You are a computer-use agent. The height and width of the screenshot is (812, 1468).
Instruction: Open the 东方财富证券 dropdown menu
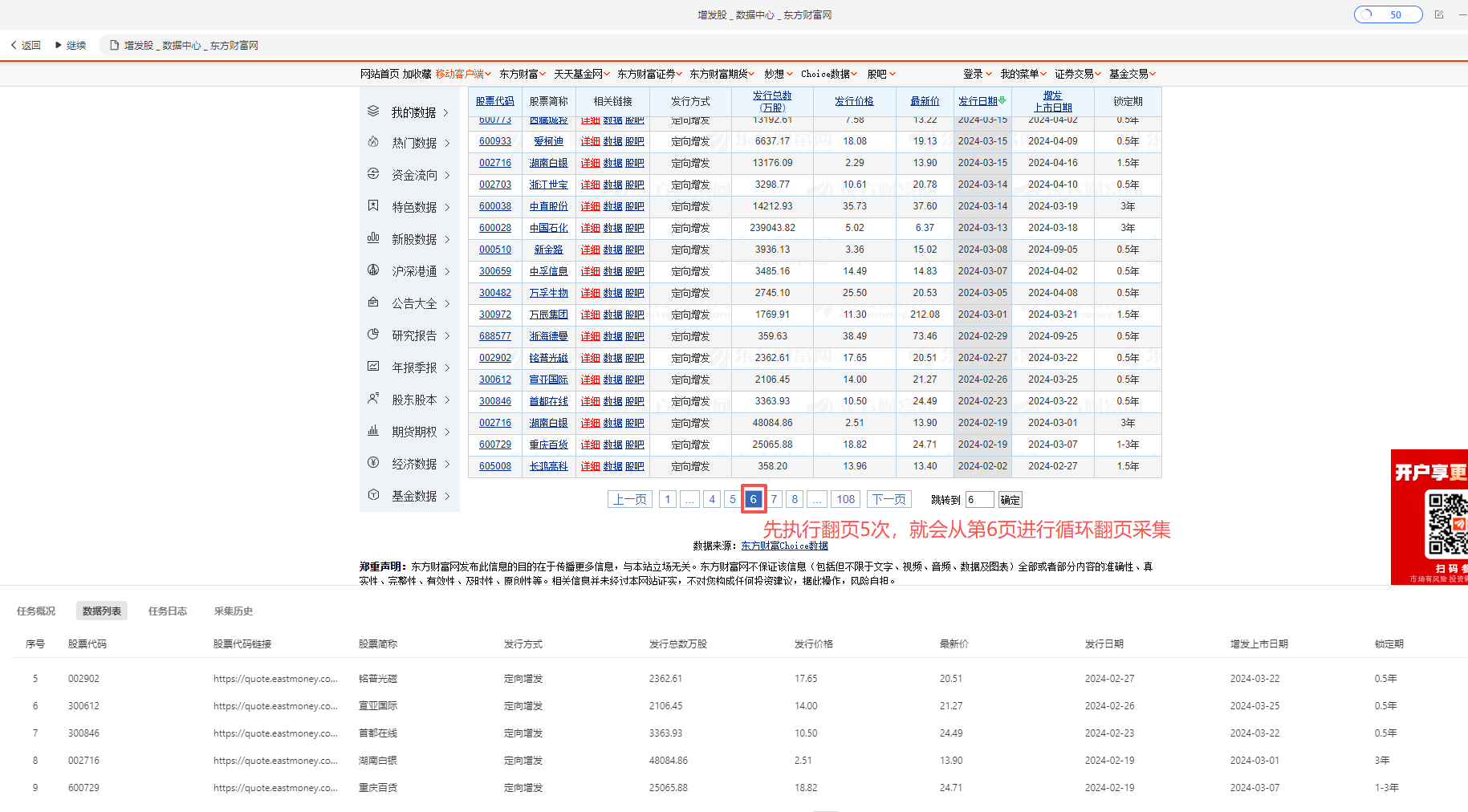(x=649, y=74)
